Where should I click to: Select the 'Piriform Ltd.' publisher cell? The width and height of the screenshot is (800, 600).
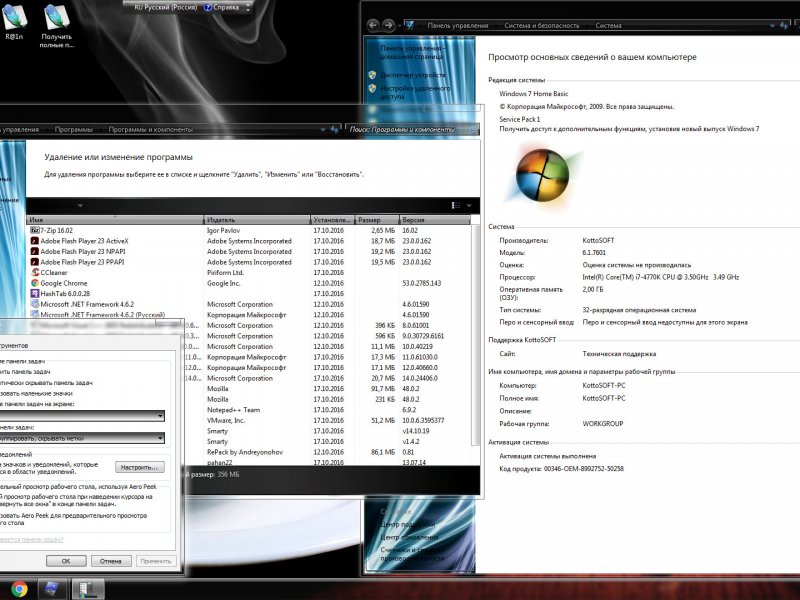(x=226, y=273)
